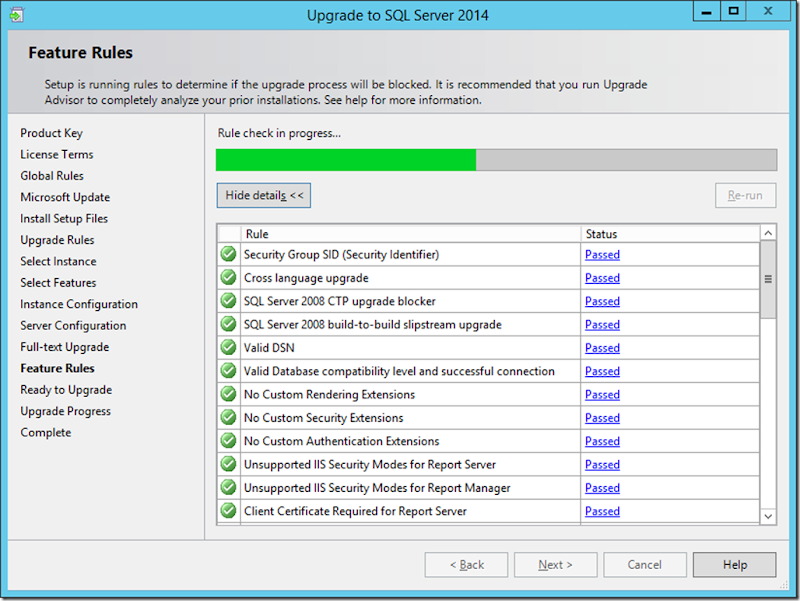Click the scroll down arrow of rule list
Image resolution: width=800 pixels, height=601 pixels.
pyautogui.click(x=768, y=516)
